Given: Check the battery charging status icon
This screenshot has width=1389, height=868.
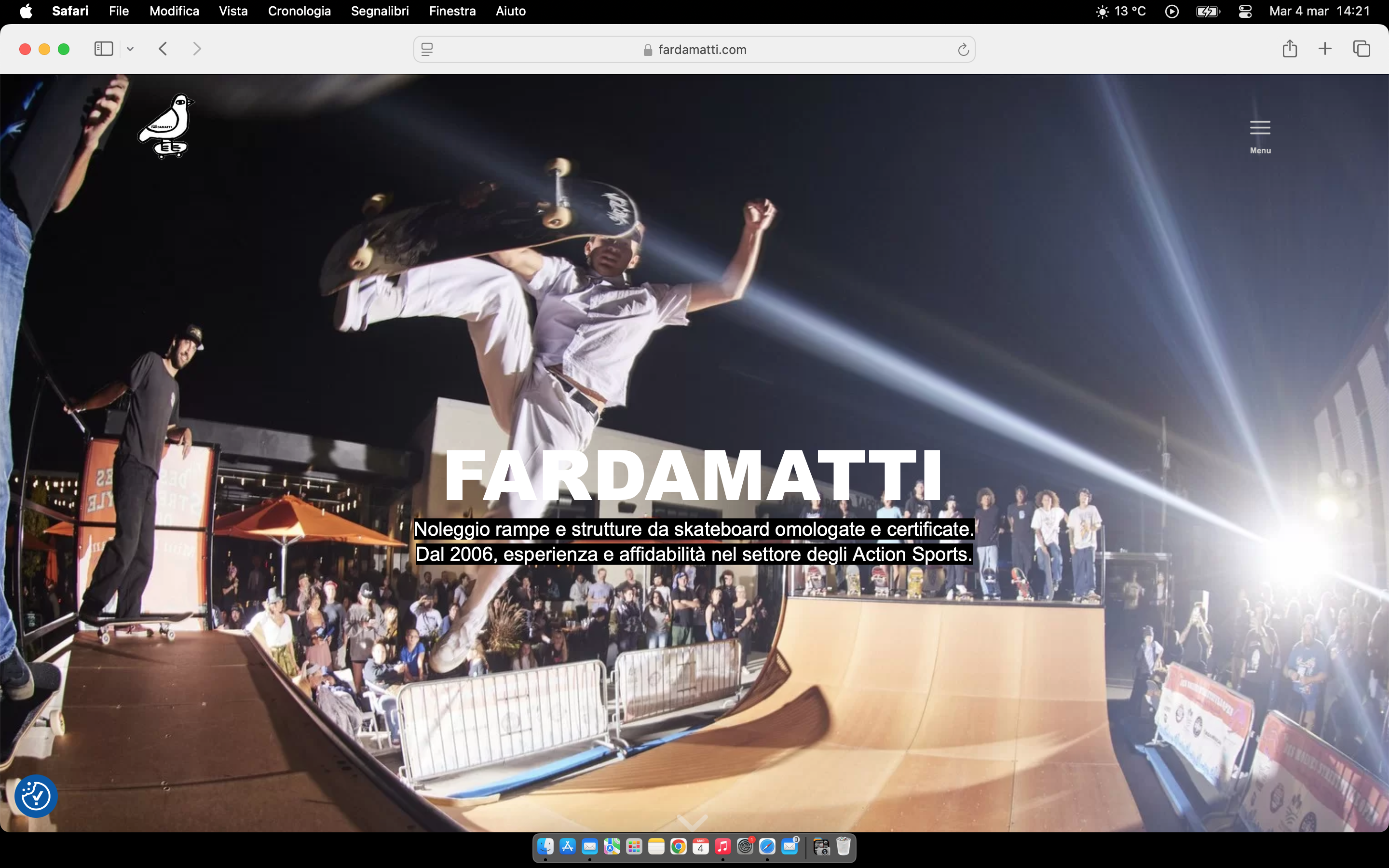Looking at the screenshot, I should coord(1208,12).
